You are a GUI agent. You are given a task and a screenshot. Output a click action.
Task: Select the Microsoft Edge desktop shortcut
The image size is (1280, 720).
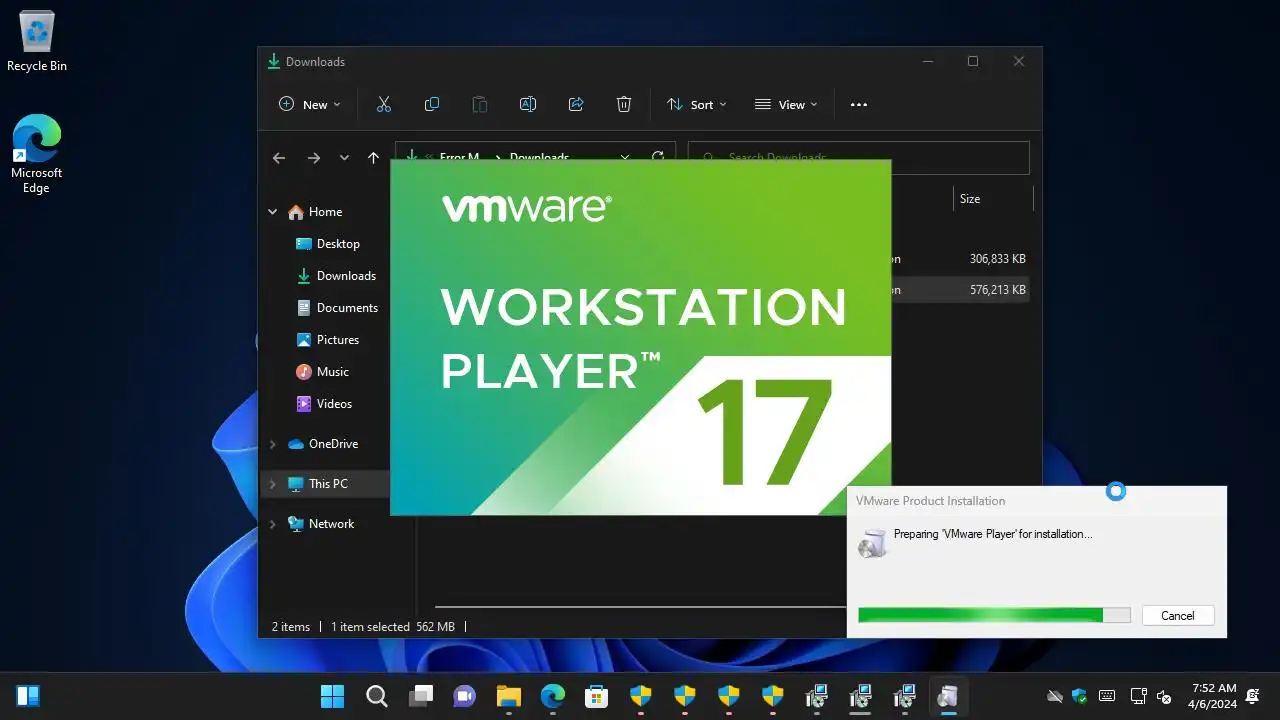point(37,154)
